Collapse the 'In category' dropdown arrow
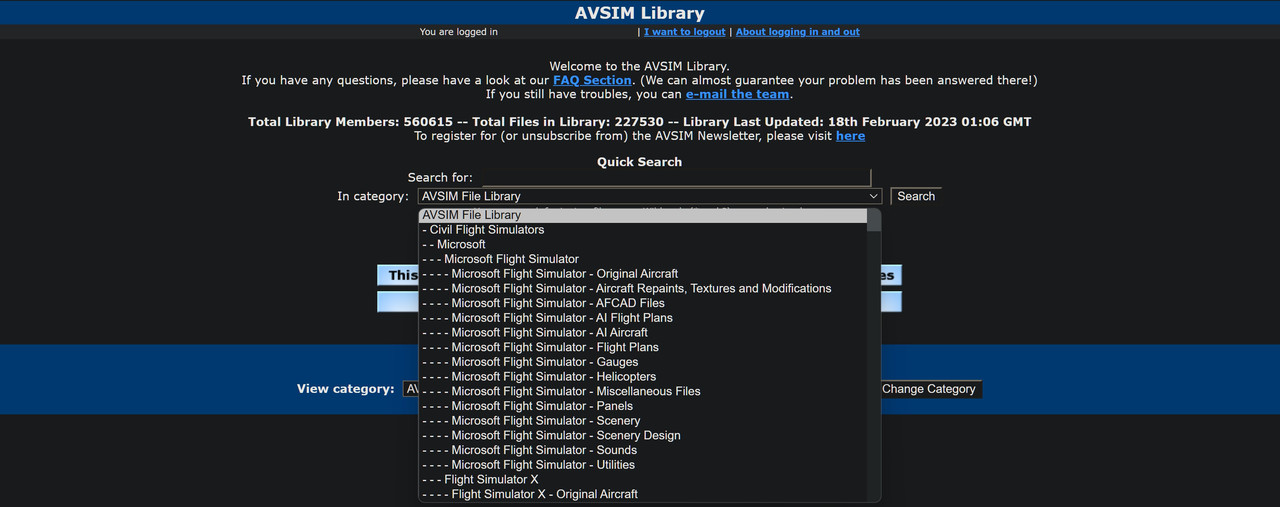Viewport: 1280px width, 507px height. (x=873, y=197)
